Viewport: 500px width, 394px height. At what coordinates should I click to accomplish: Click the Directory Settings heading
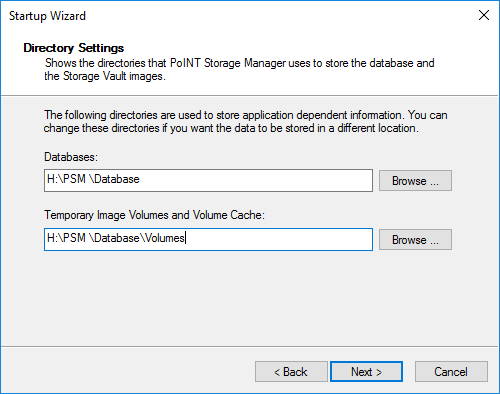pyautogui.click(x=74, y=48)
